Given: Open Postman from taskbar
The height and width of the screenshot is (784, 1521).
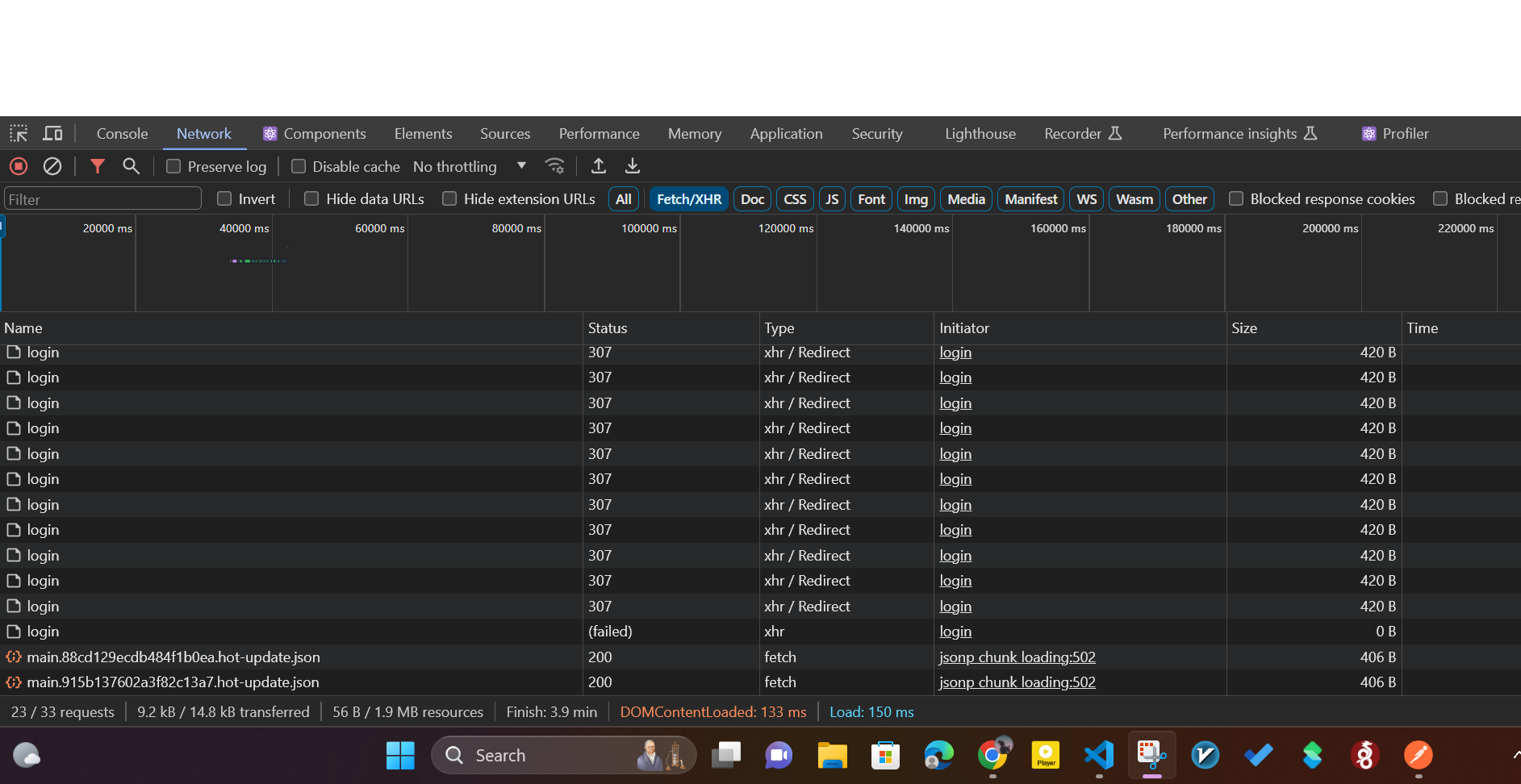Looking at the screenshot, I should (x=1418, y=756).
